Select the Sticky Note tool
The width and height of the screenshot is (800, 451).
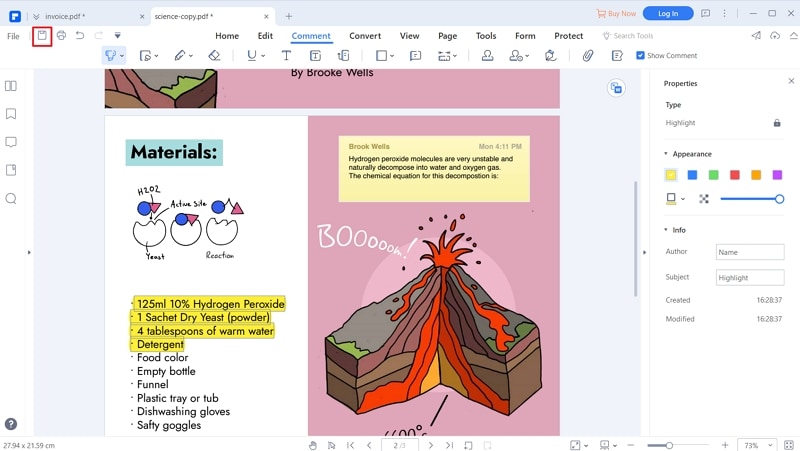click(415, 55)
